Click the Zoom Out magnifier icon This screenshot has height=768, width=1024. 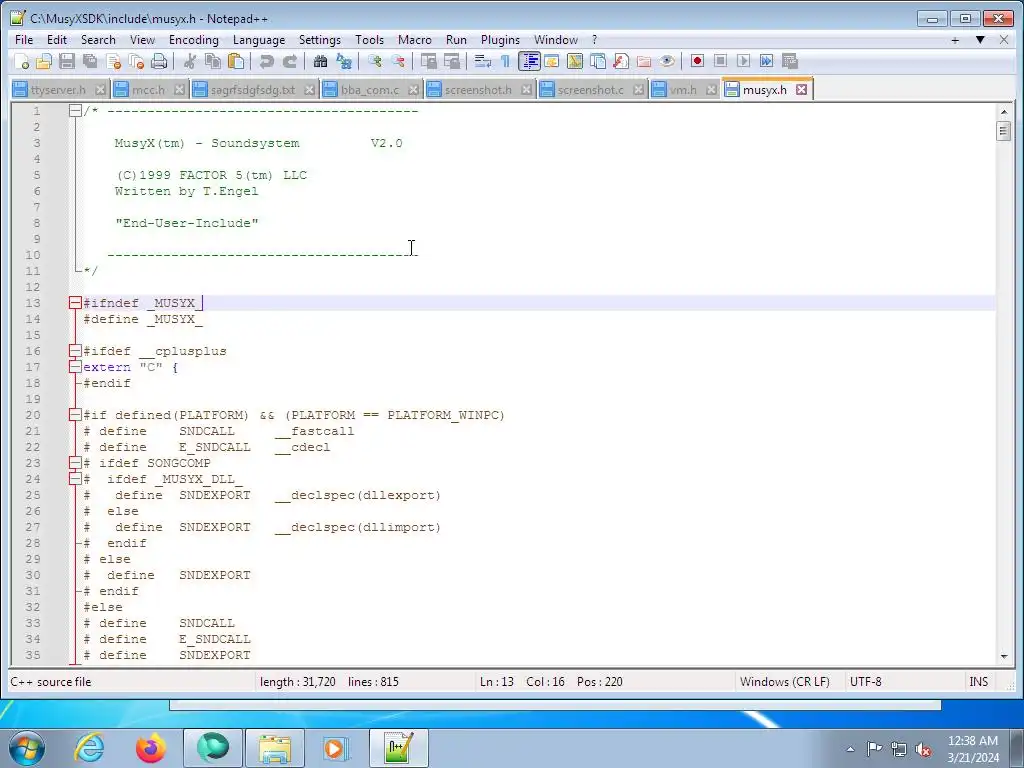[398, 61]
